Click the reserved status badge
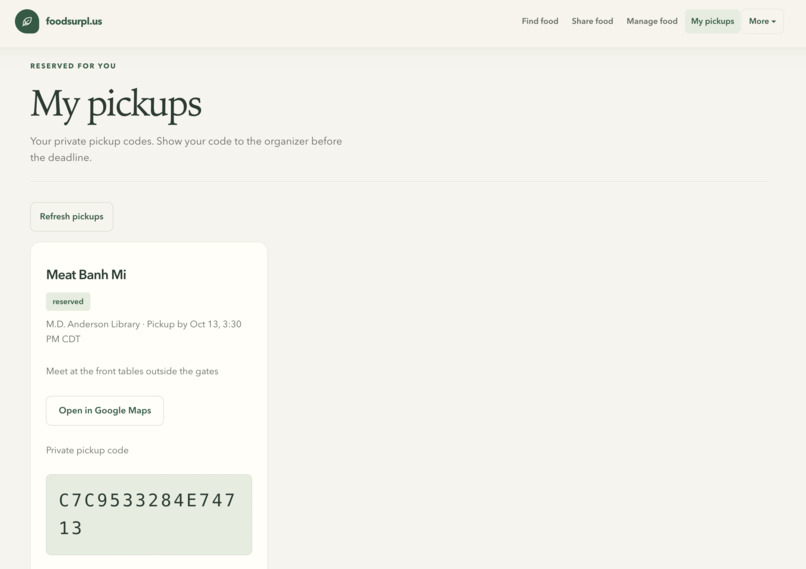 (x=68, y=301)
